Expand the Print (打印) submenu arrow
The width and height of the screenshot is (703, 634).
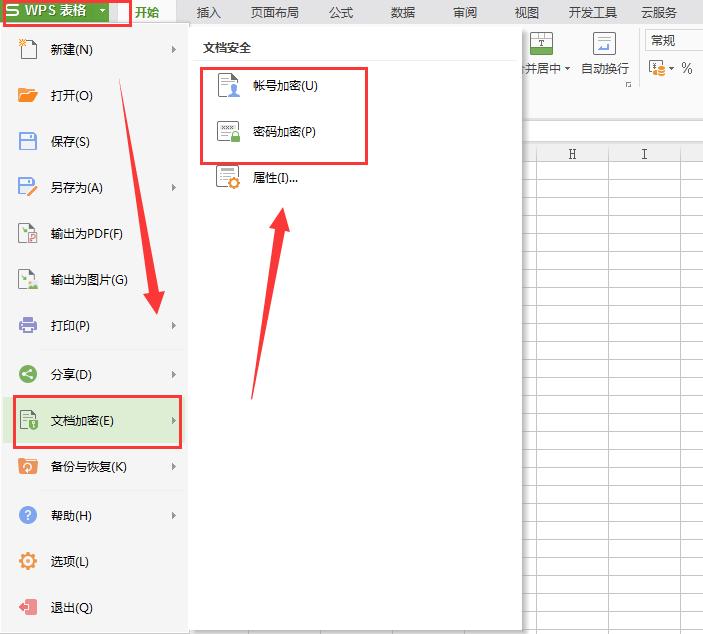174,326
